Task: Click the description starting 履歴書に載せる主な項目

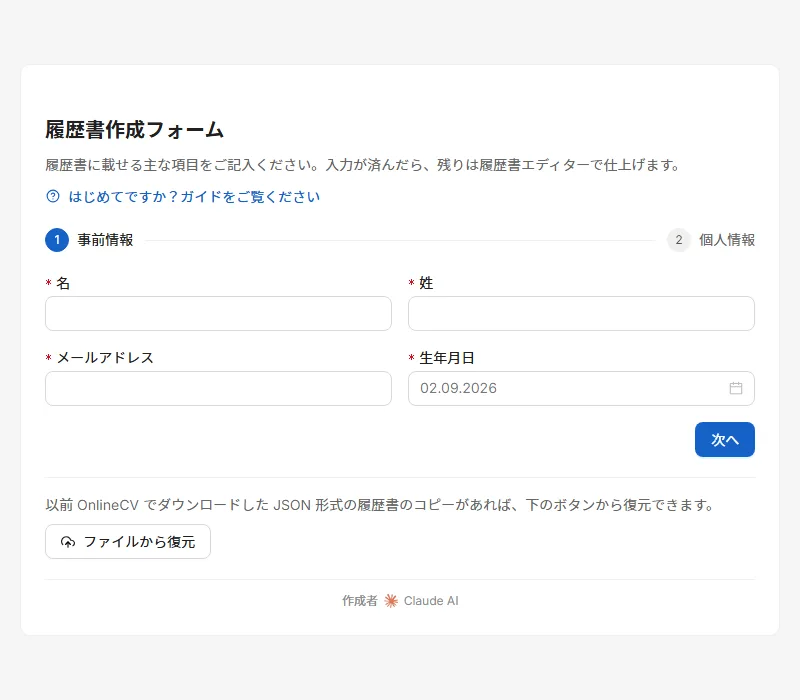Action: point(362,165)
